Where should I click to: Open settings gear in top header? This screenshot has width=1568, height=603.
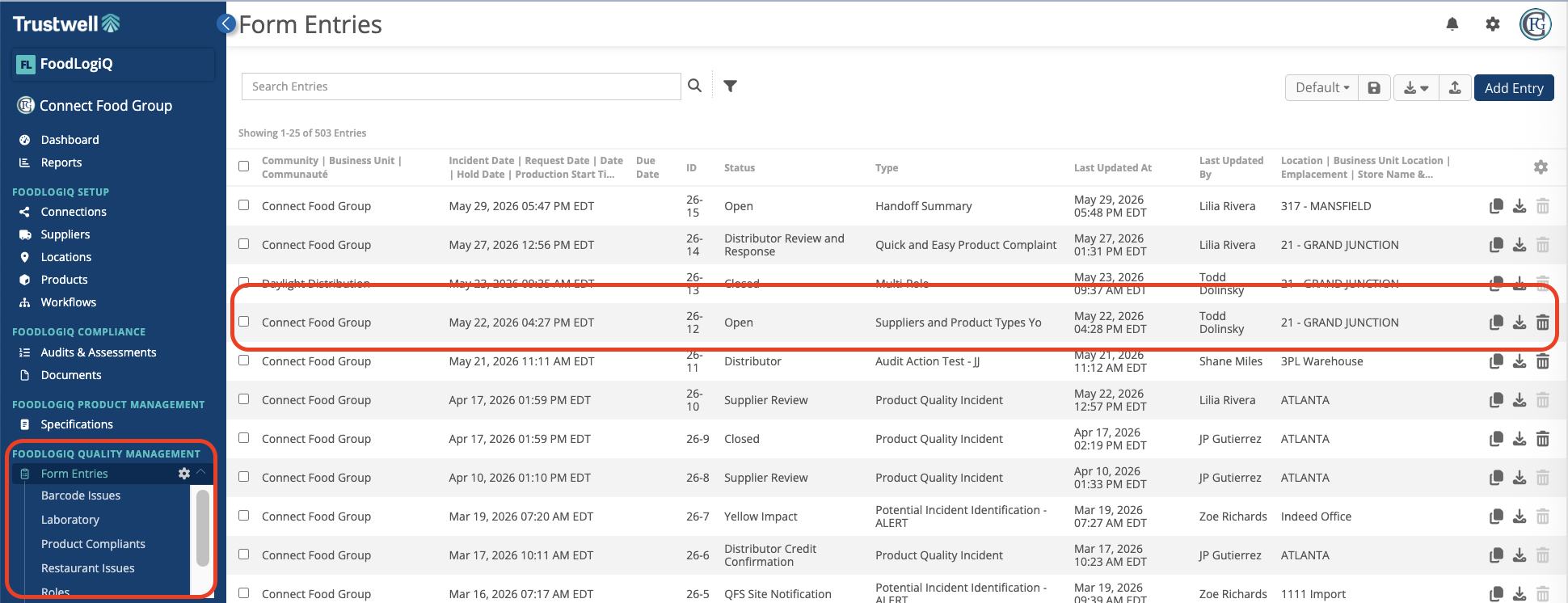(1493, 24)
